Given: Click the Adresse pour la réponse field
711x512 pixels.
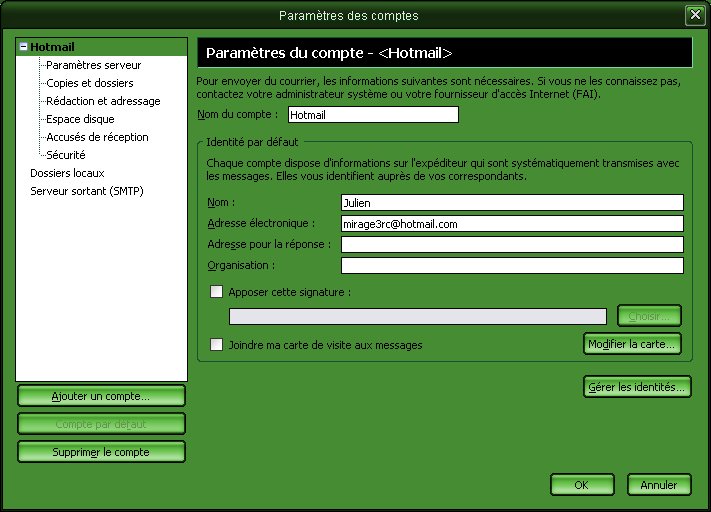Looking at the screenshot, I should (512, 244).
